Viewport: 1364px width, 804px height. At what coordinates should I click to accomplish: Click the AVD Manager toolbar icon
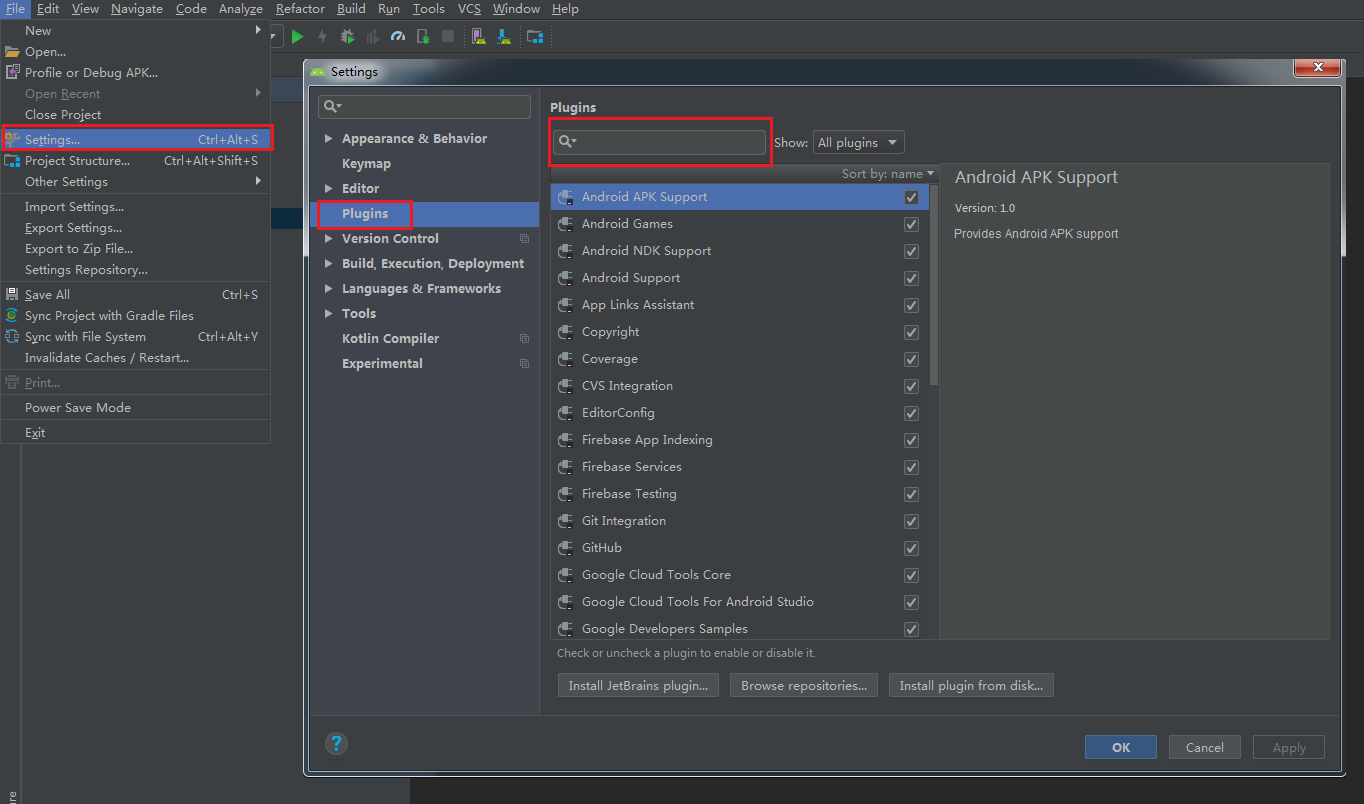pos(479,36)
